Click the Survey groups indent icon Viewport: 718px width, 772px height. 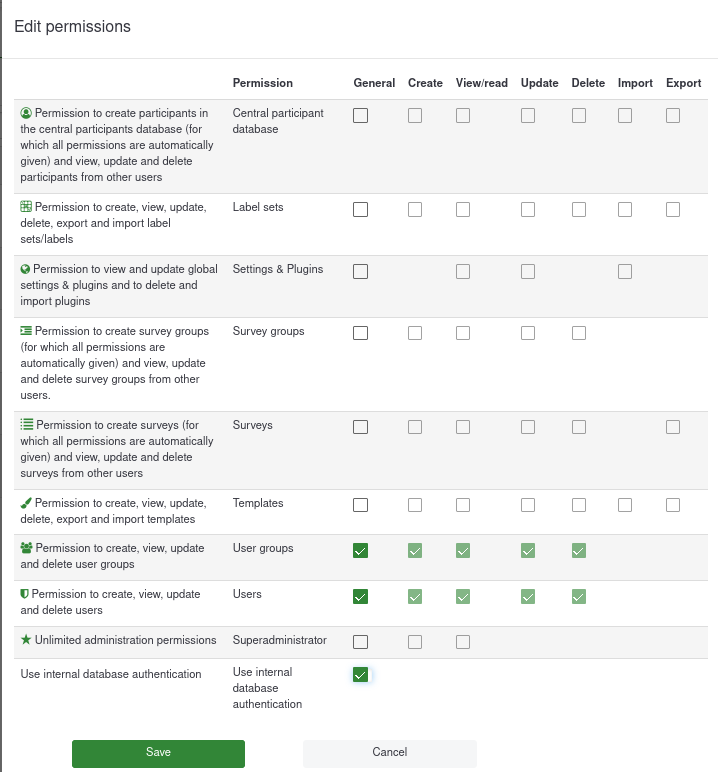click(x=26, y=331)
